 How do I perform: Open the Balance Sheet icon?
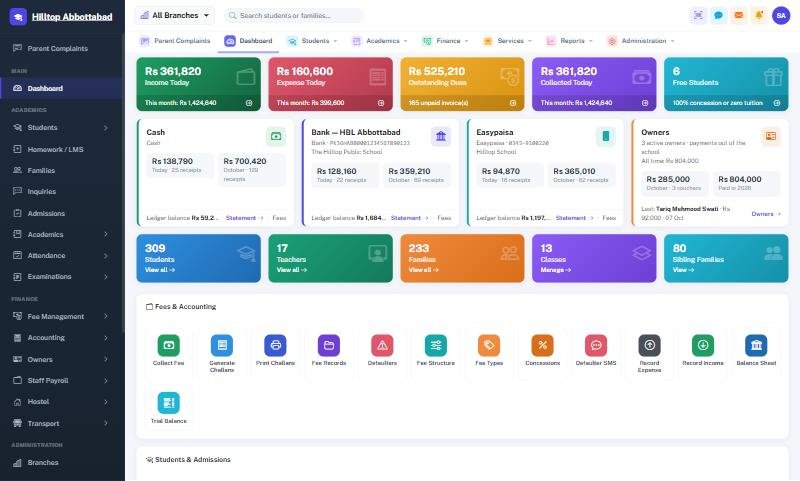pyautogui.click(x=756, y=345)
